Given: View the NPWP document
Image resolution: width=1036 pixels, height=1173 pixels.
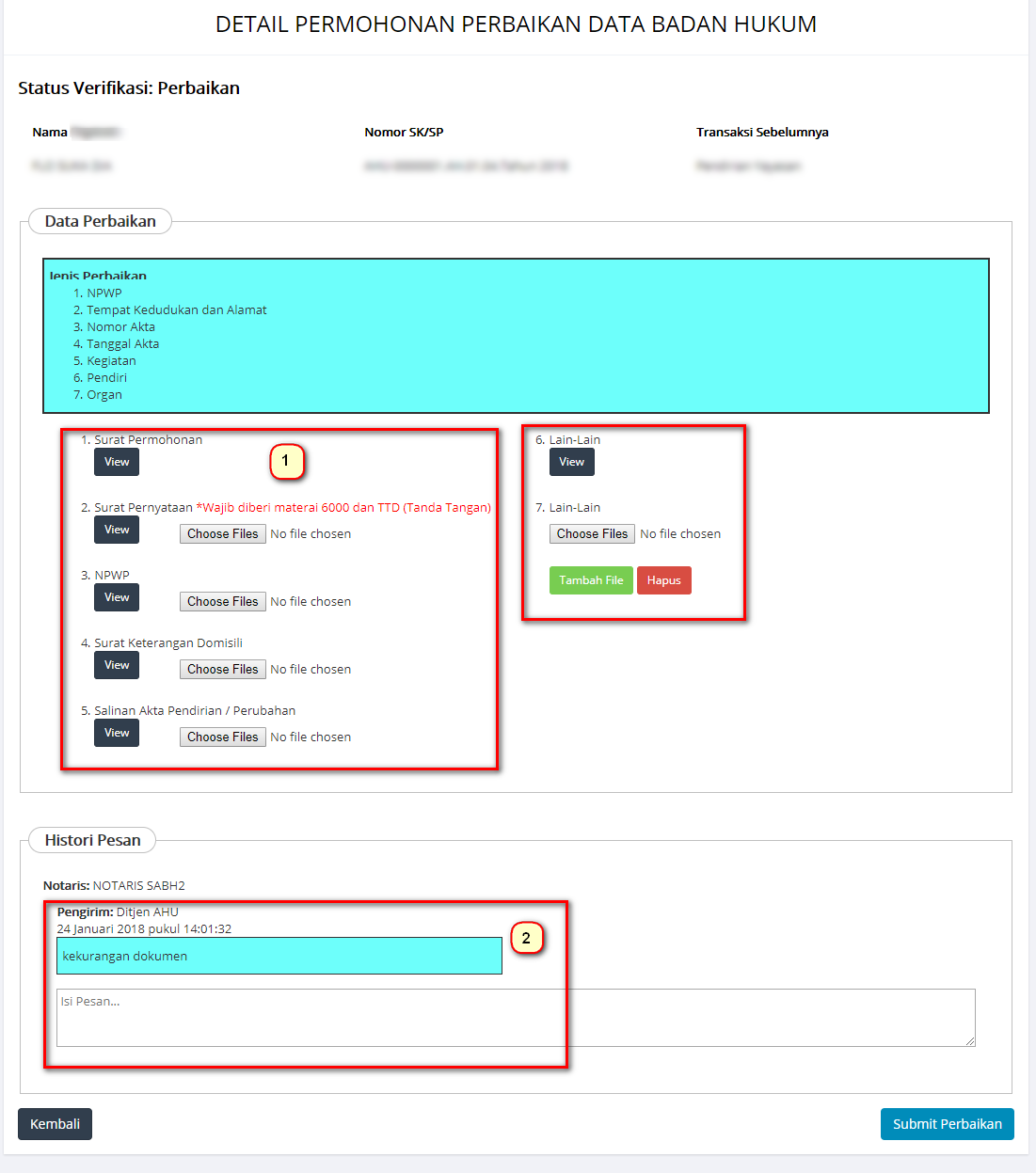Looking at the screenshot, I should (117, 597).
